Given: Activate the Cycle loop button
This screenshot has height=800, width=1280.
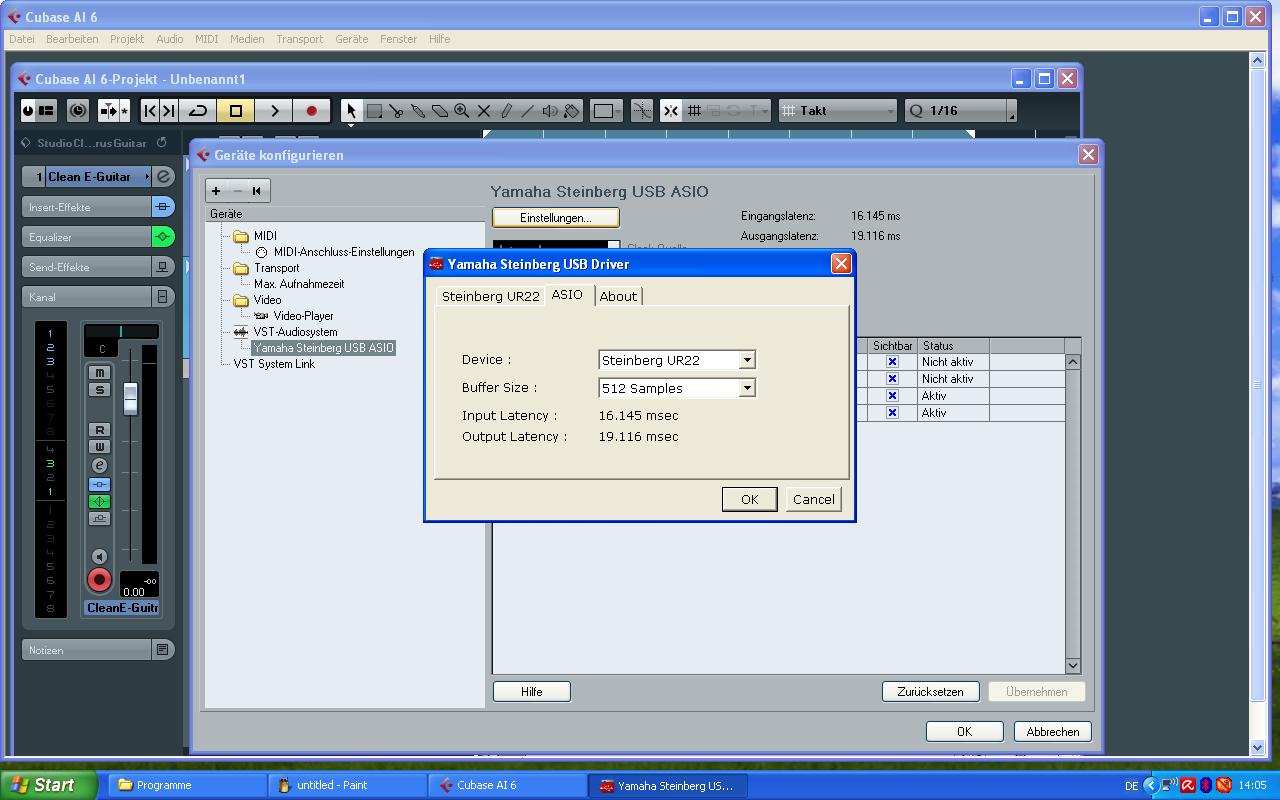Looking at the screenshot, I should point(198,111).
